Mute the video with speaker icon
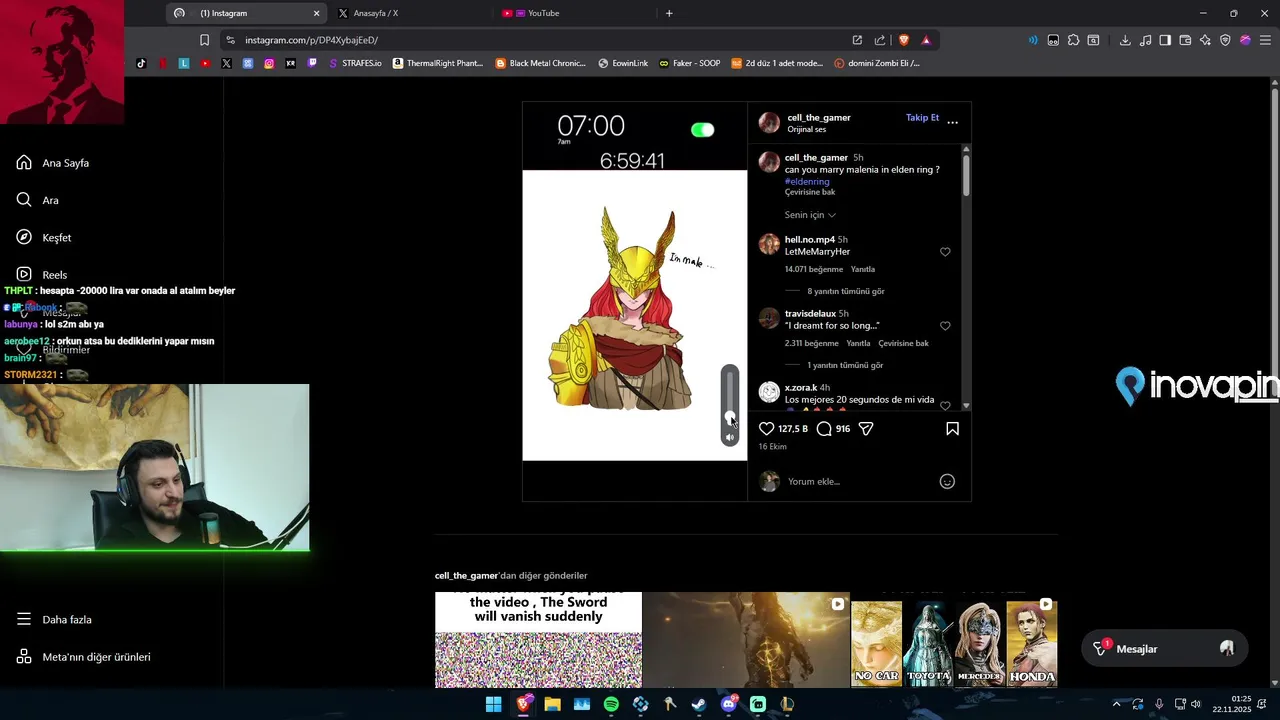Viewport: 1280px width, 720px height. 730,437
